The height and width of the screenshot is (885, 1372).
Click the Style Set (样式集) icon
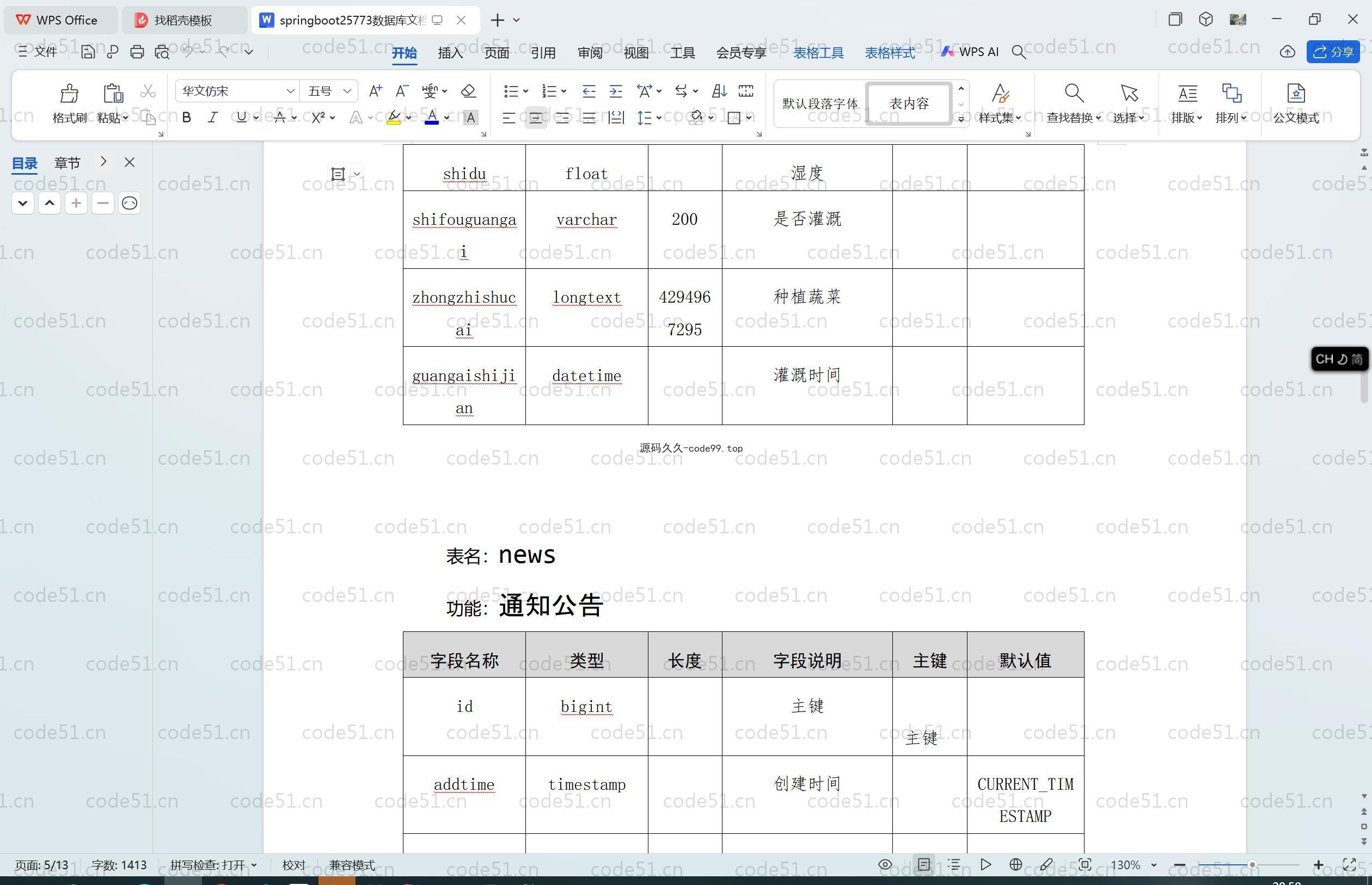click(x=1000, y=93)
